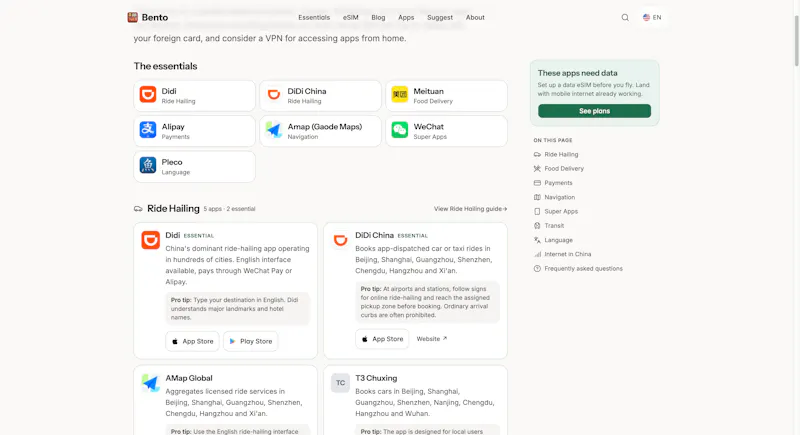Click the 'These apps need data' heading
Viewport: 800px width, 435px height.
pyautogui.click(x=578, y=73)
